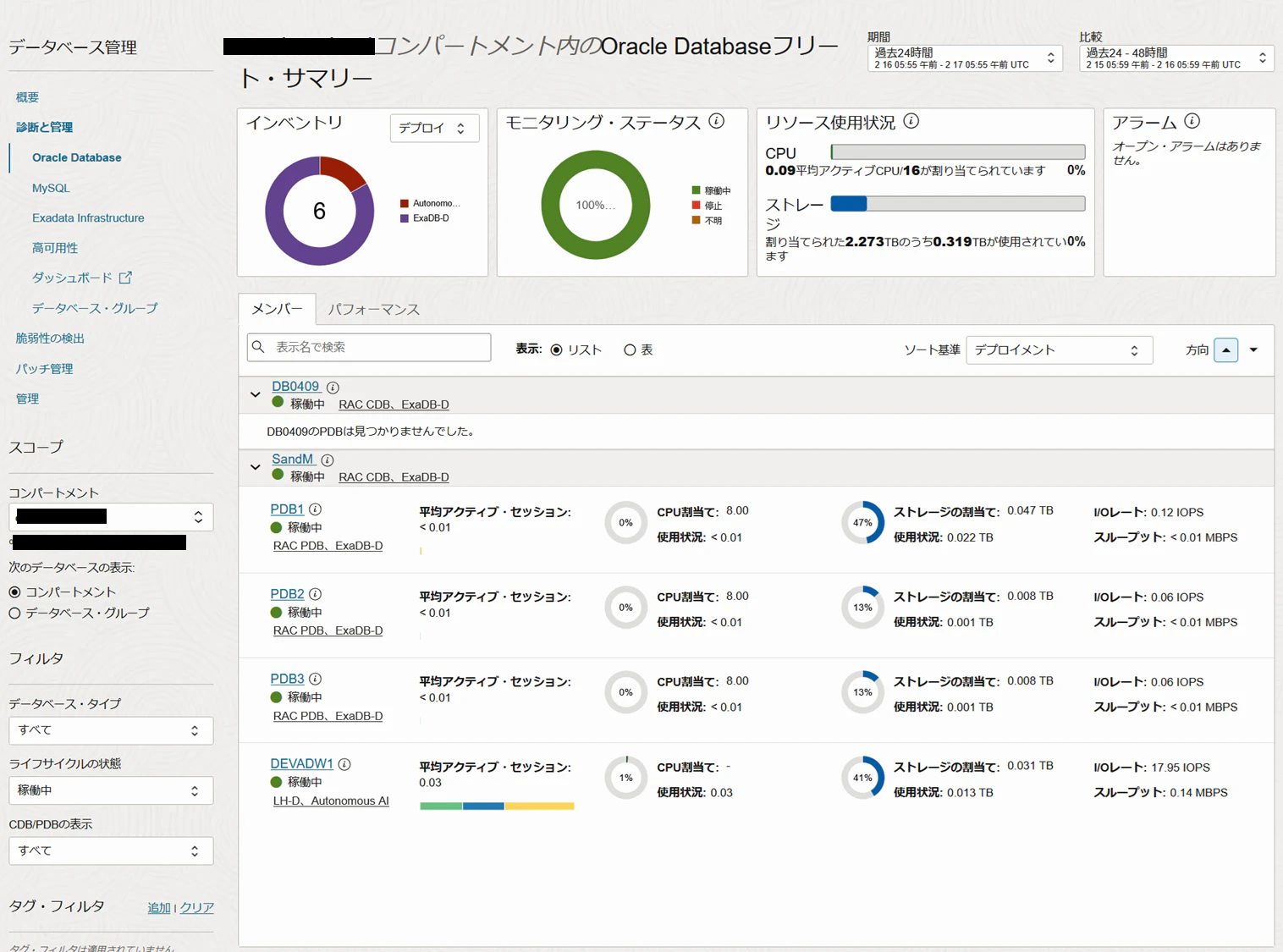Open CDB/PDBの表示 filter dropdown
Viewport: 1283px width, 952px height.
tap(111, 850)
